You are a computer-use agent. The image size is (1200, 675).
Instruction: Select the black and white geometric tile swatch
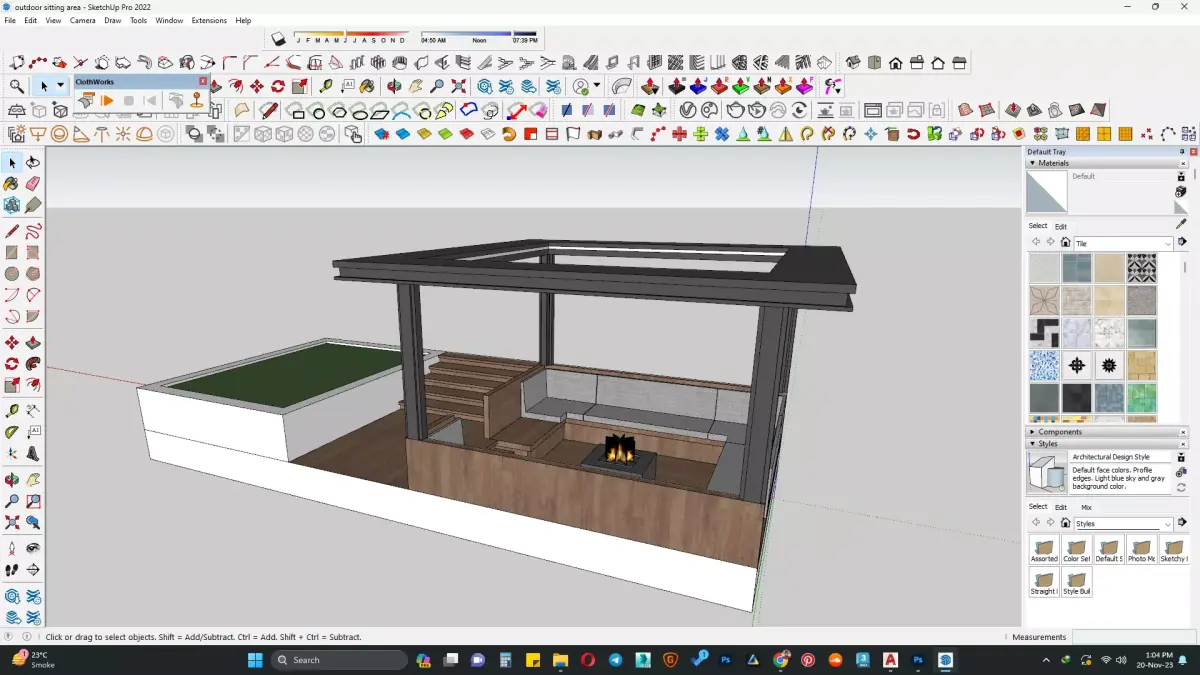1141,268
